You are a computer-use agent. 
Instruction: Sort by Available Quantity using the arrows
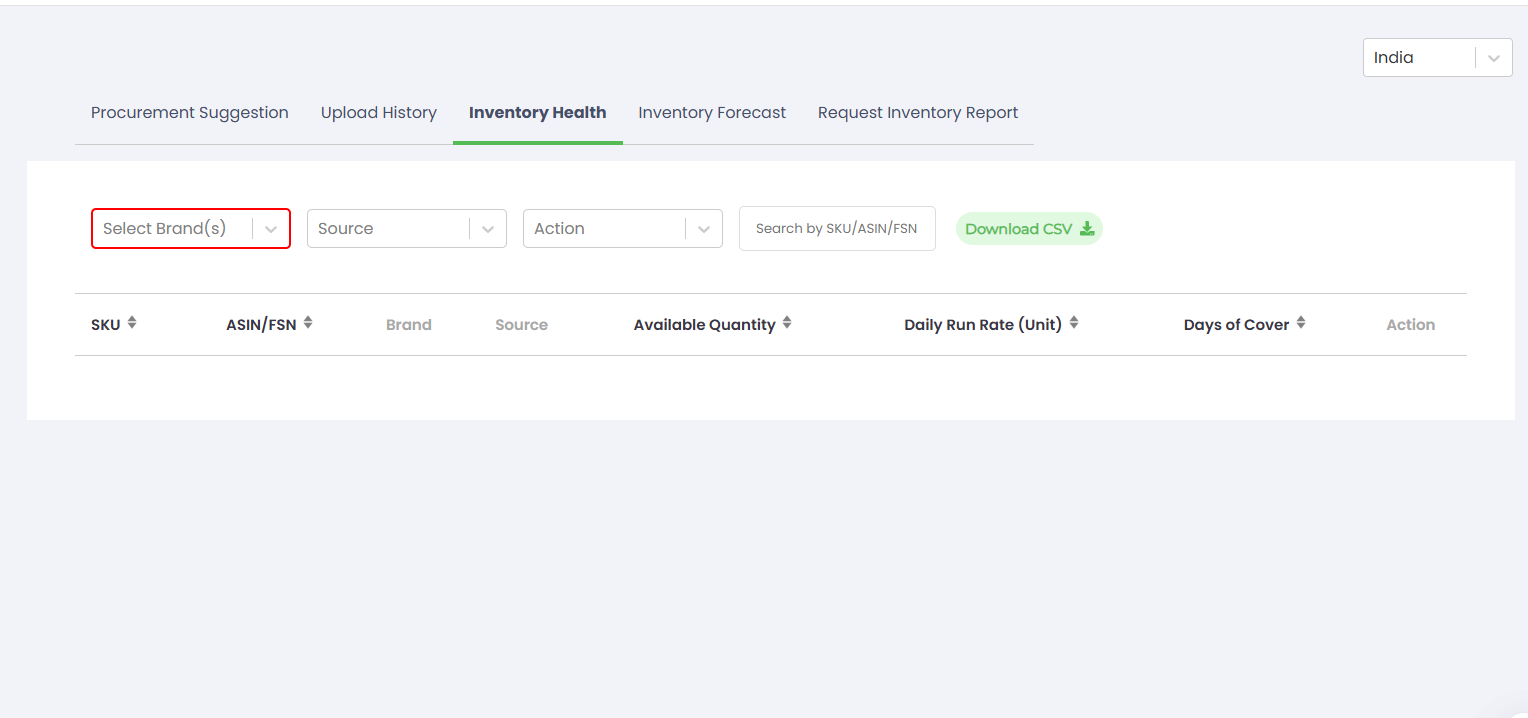[787, 323]
